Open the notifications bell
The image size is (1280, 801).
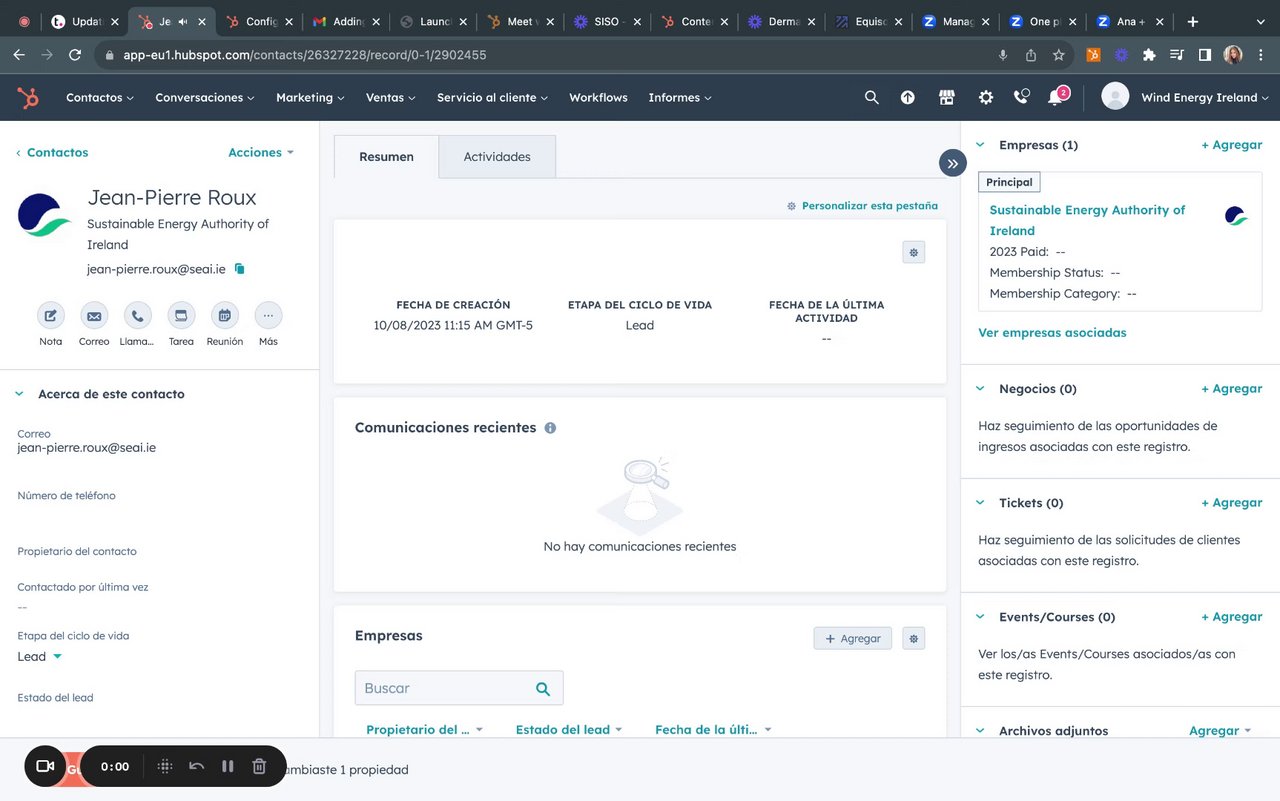1055,97
